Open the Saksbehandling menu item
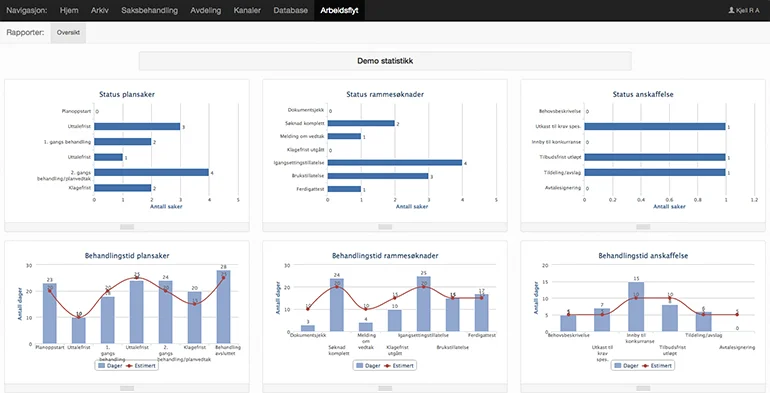The image size is (770, 393). point(149,10)
